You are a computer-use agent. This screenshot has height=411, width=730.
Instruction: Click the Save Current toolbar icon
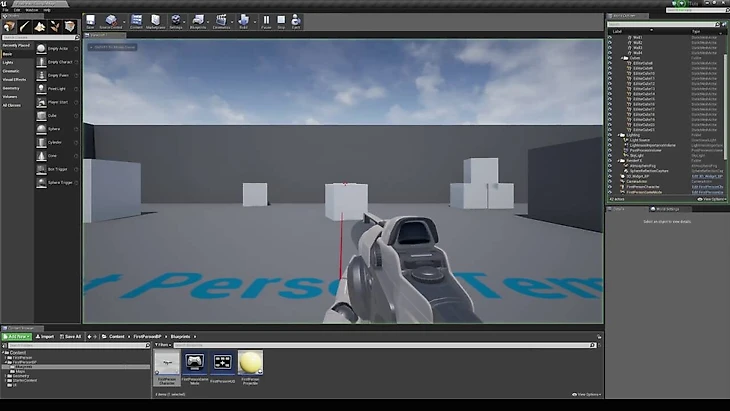coord(91,20)
